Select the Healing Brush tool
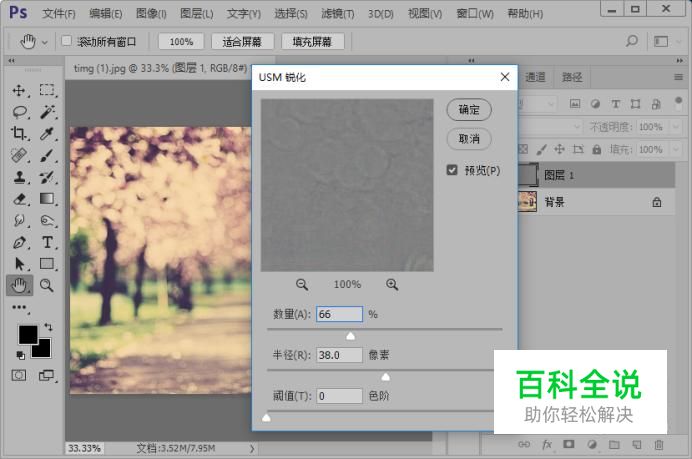Screen dimensions: 692x459 (19, 155)
